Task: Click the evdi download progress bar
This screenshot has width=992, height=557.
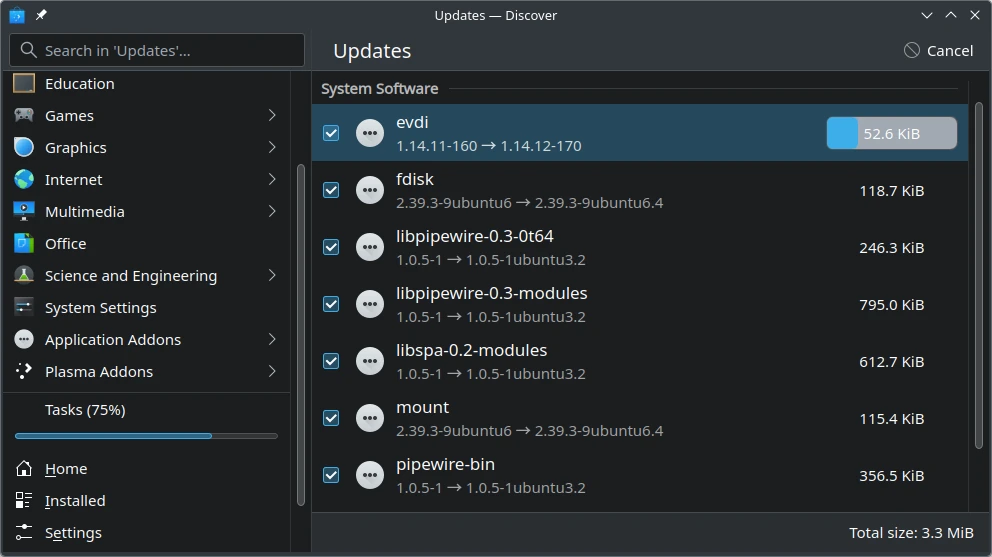Action: [x=891, y=133]
